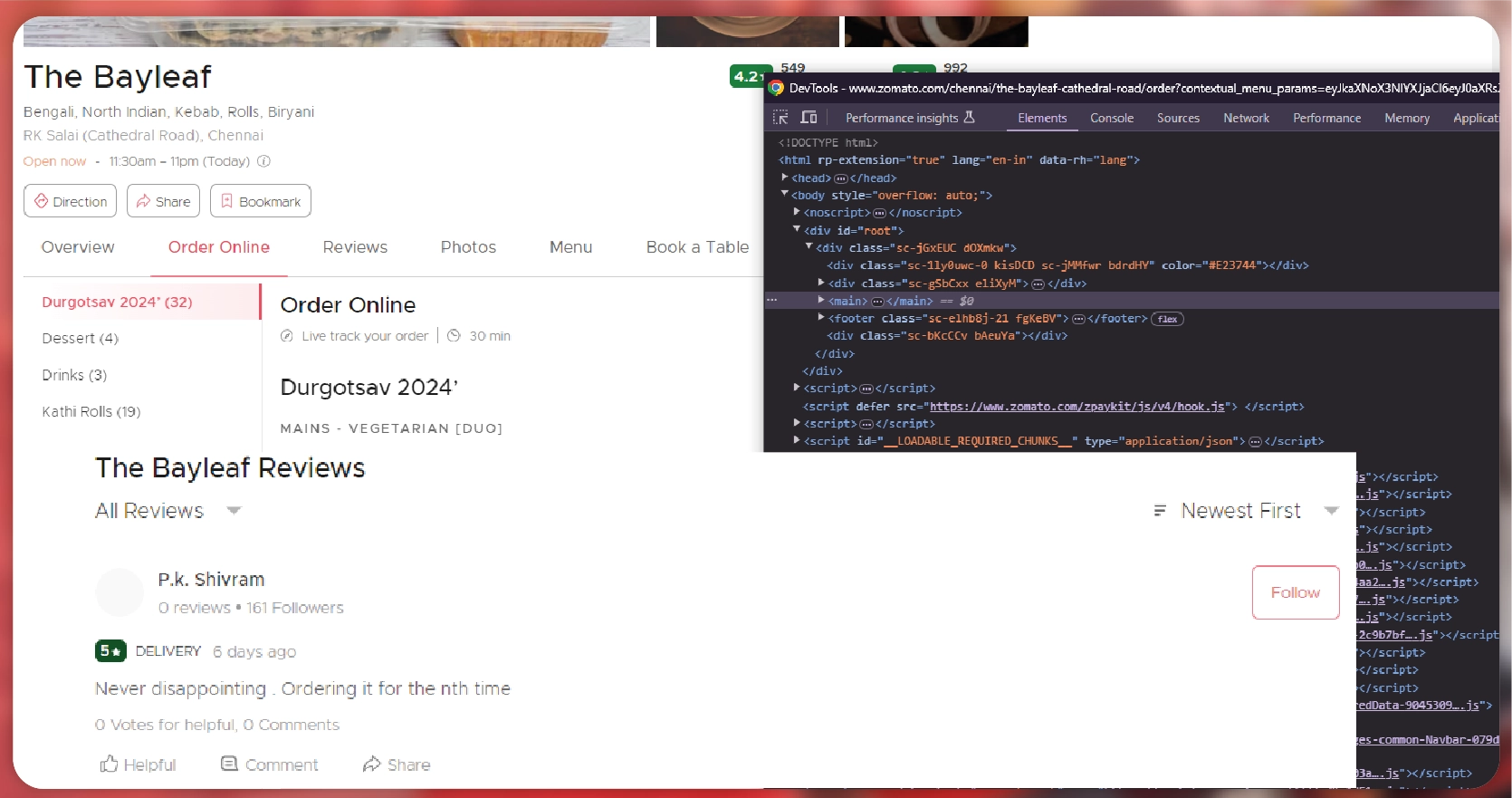The width and height of the screenshot is (1512, 798).
Task: Switch to the Overview tab
Action: click(78, 247)
